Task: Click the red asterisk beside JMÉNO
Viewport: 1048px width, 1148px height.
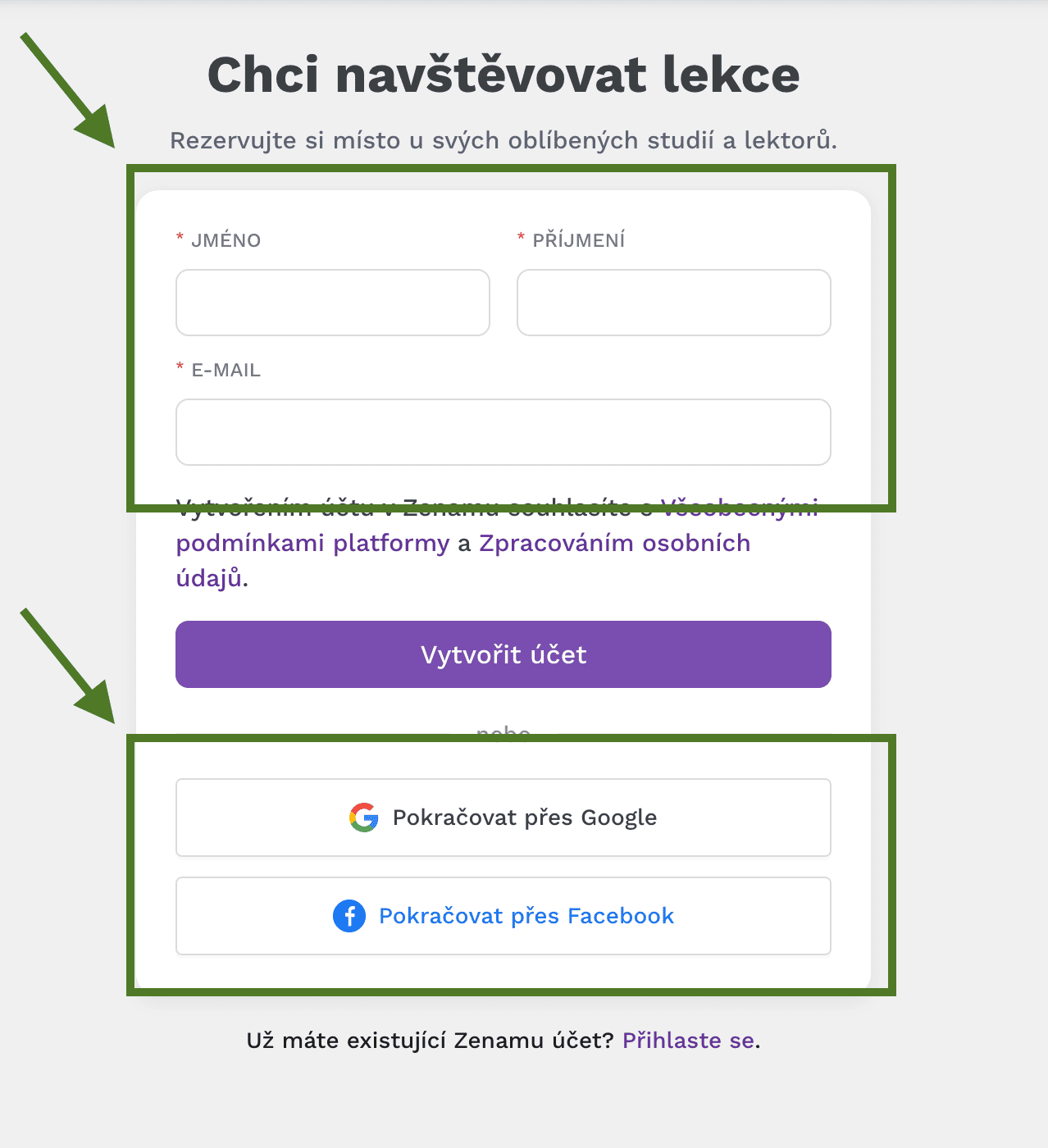Action: (x=180, y=238)
